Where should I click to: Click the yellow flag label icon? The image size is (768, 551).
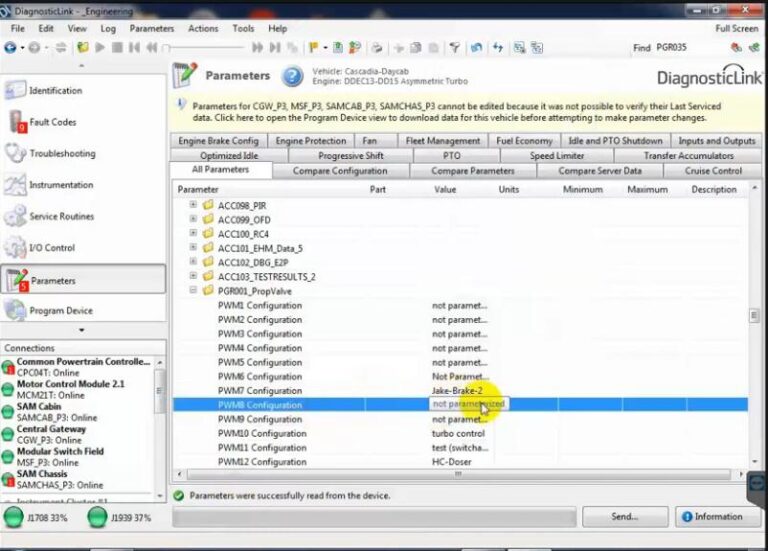pos(314,48)
